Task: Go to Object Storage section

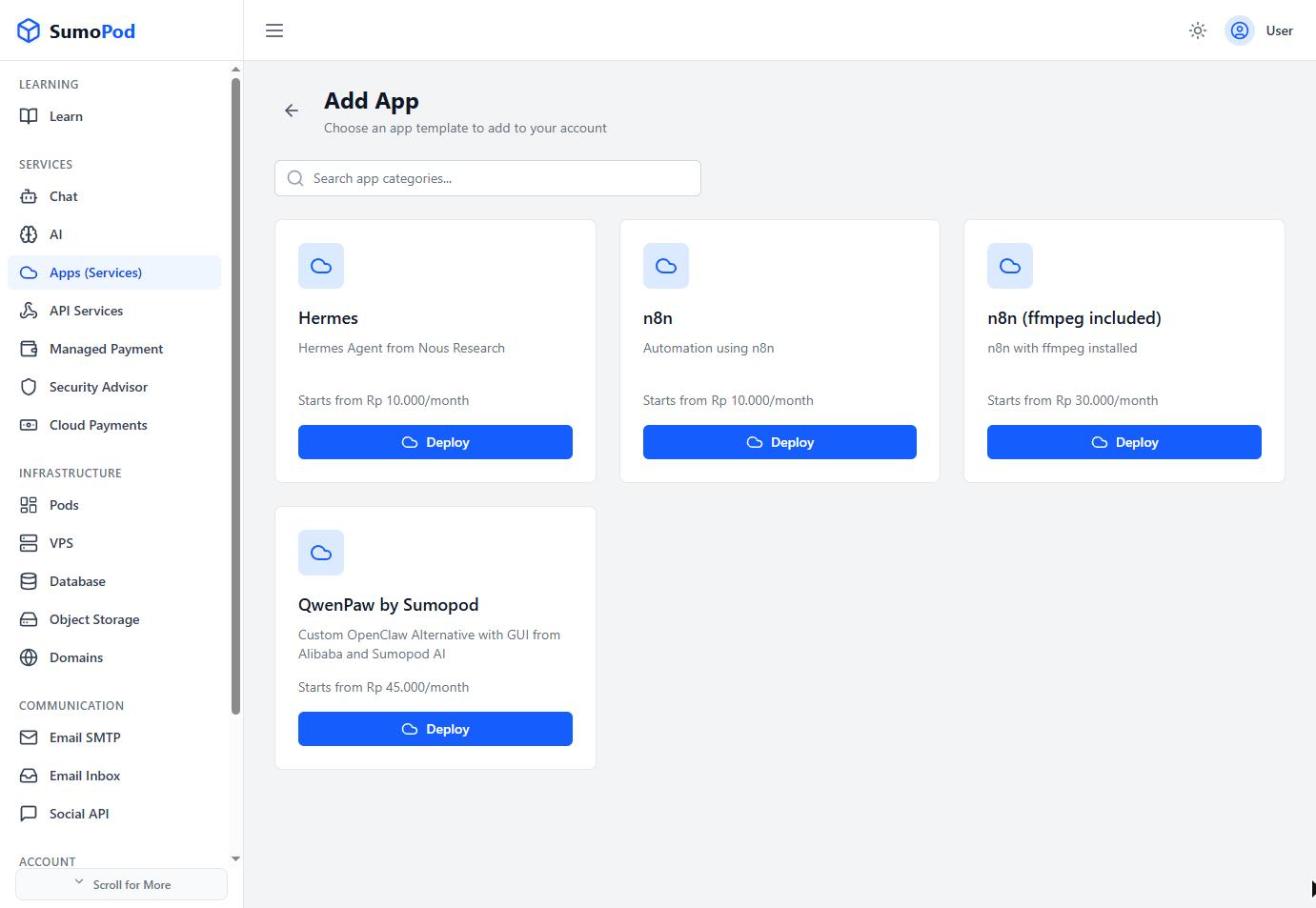Action: (x=114, y=619)
